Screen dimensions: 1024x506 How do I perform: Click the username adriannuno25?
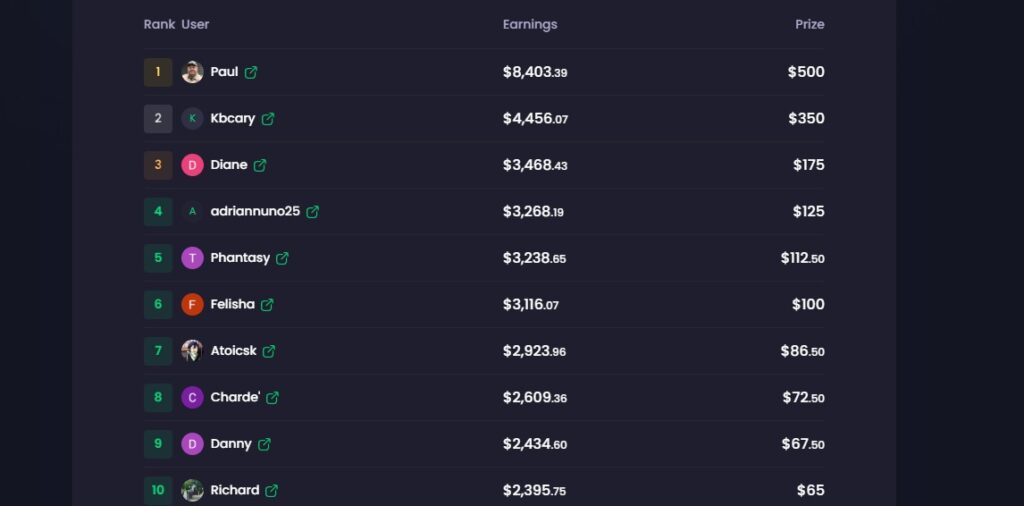255,212
